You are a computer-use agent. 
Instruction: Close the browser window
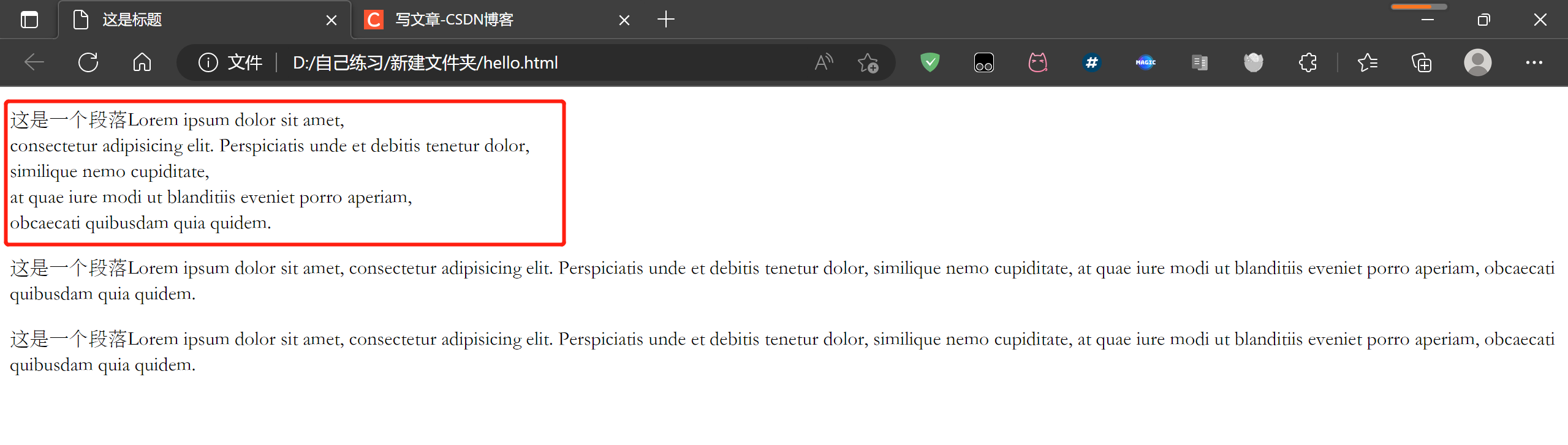[1540, 20]
